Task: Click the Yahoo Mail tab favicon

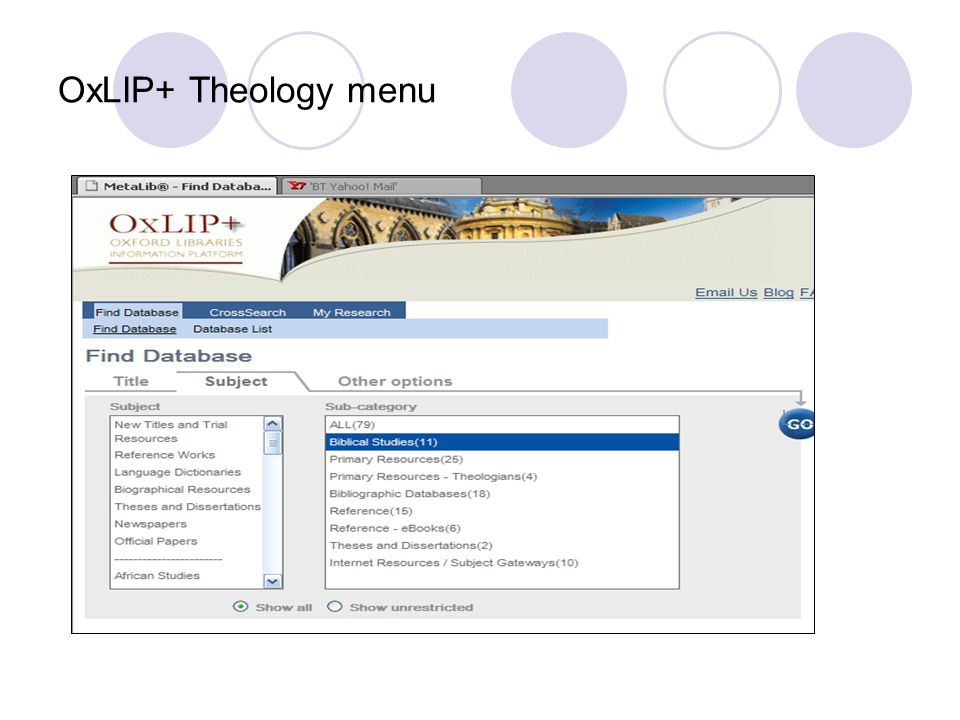Action: click(x=297, y=186)
